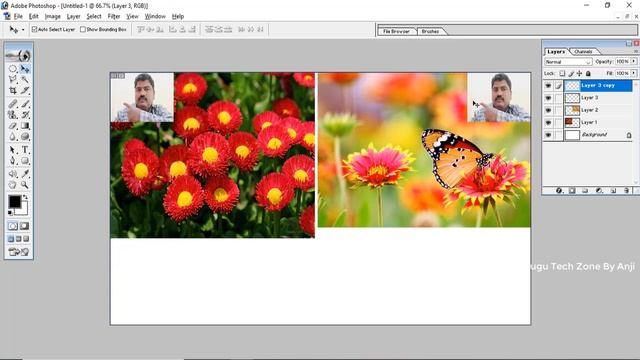Select the Move tool in toolbox
This screenshot has width=640, height=360.
coord(25,69)
